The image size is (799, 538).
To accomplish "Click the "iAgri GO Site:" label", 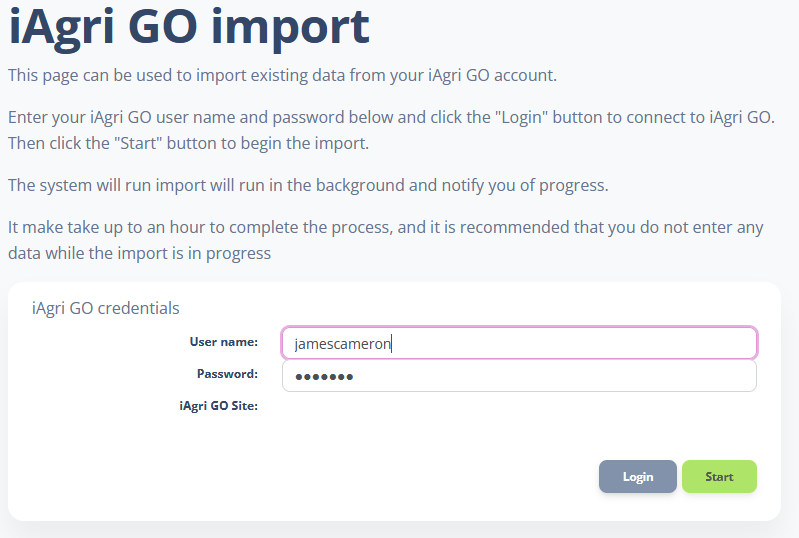I will point(218,406).
